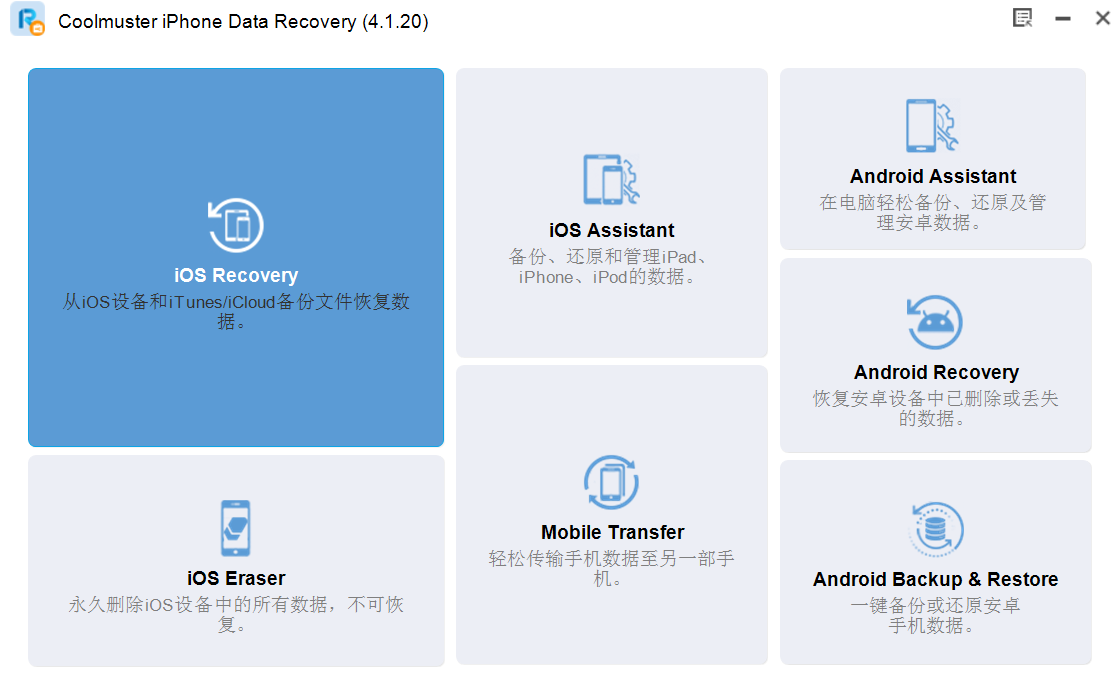This screenshot has height=673, width=1115.
Task: Select the Android Assistant title text
Action: point(933,176)
